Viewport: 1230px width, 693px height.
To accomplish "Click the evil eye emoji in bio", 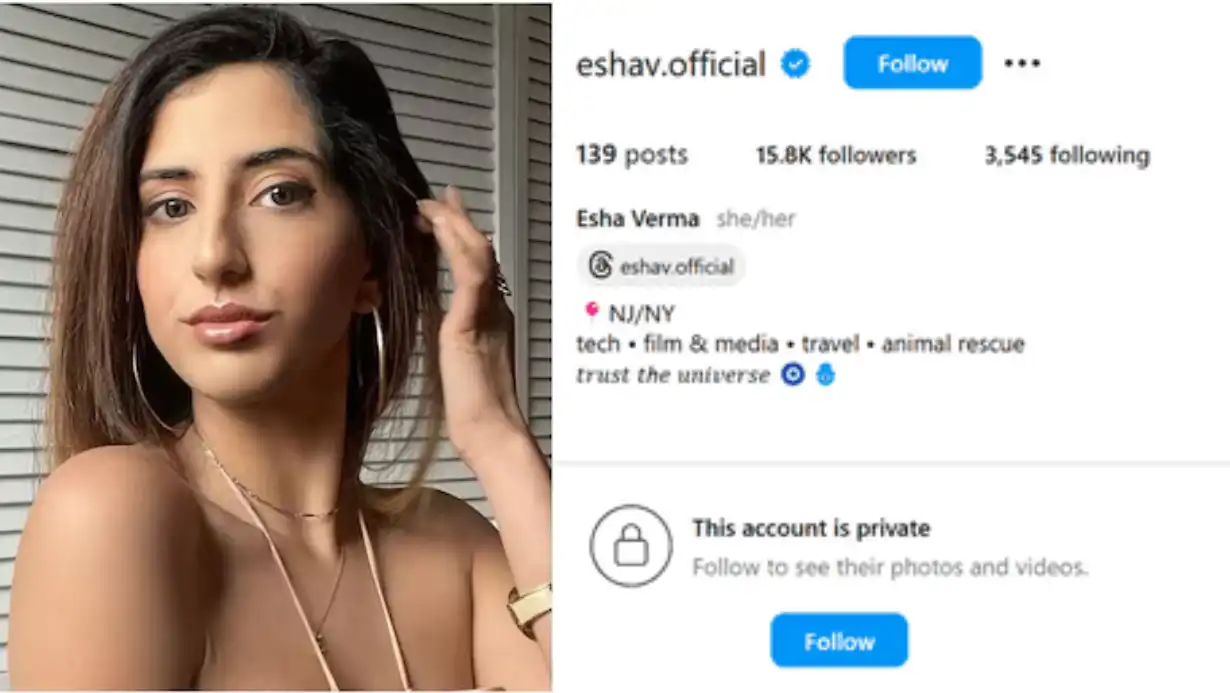I will coord(793,375).
